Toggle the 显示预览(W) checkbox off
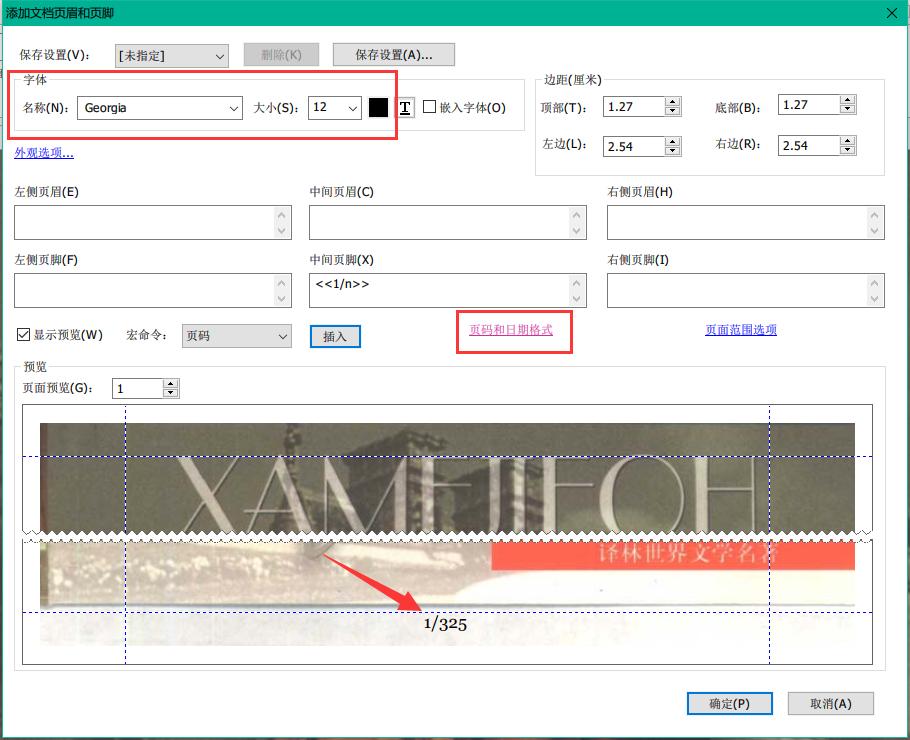The image size is (910, 740). (x=22, y=335)
